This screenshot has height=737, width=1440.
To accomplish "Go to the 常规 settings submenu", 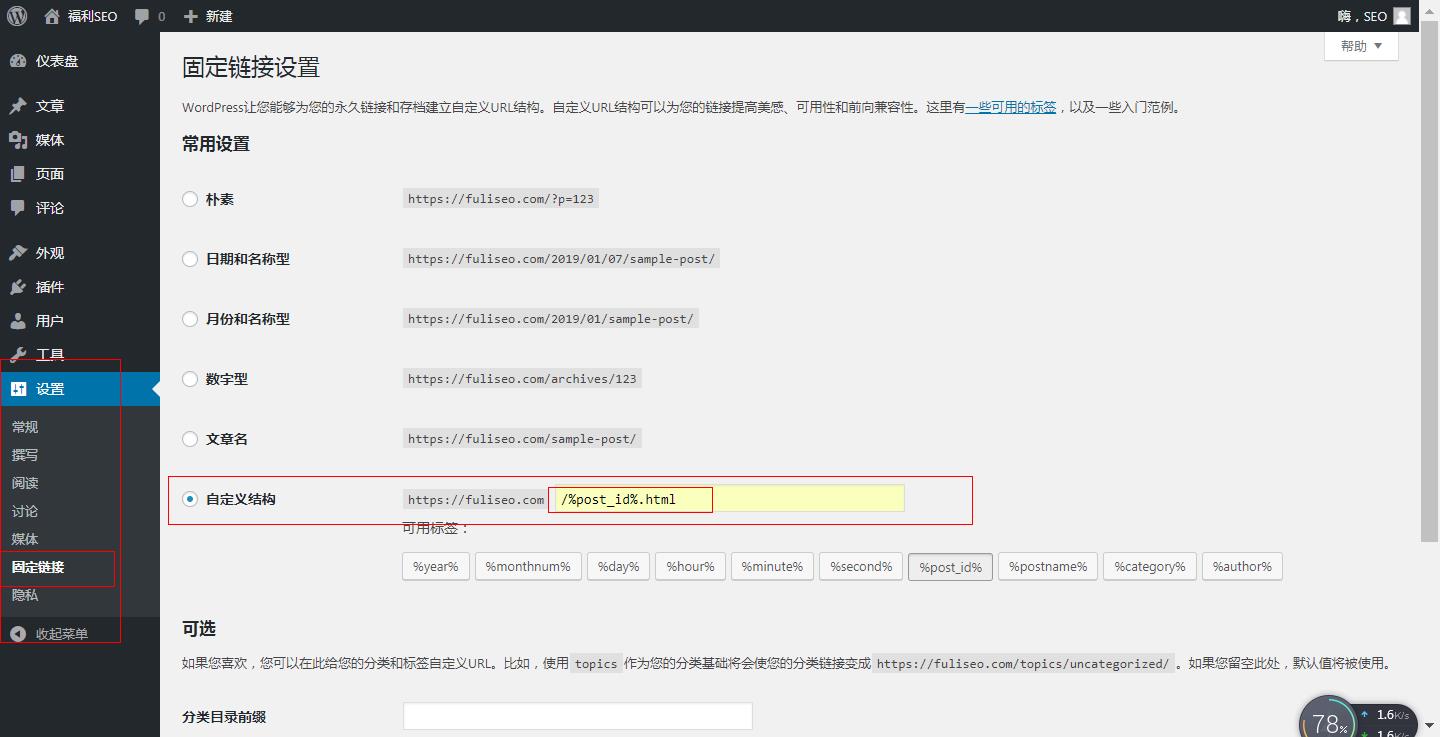I will pyautogui.click(x=25, y=427).
